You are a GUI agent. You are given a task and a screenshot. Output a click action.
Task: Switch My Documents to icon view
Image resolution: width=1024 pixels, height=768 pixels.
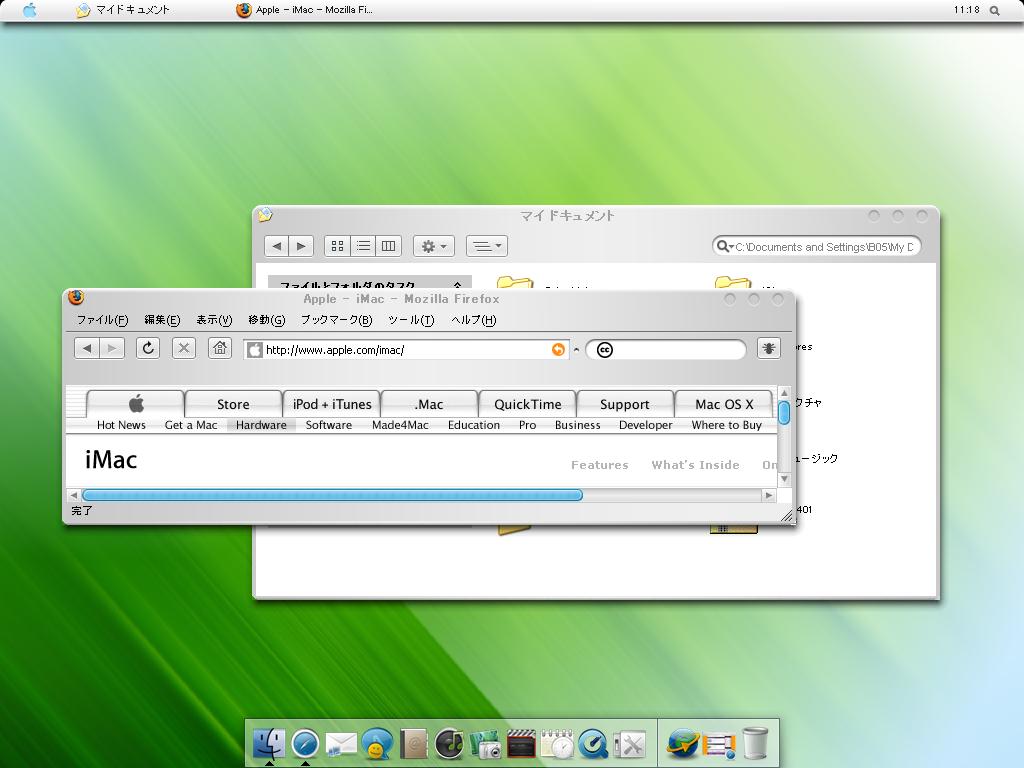coord(337,246)
